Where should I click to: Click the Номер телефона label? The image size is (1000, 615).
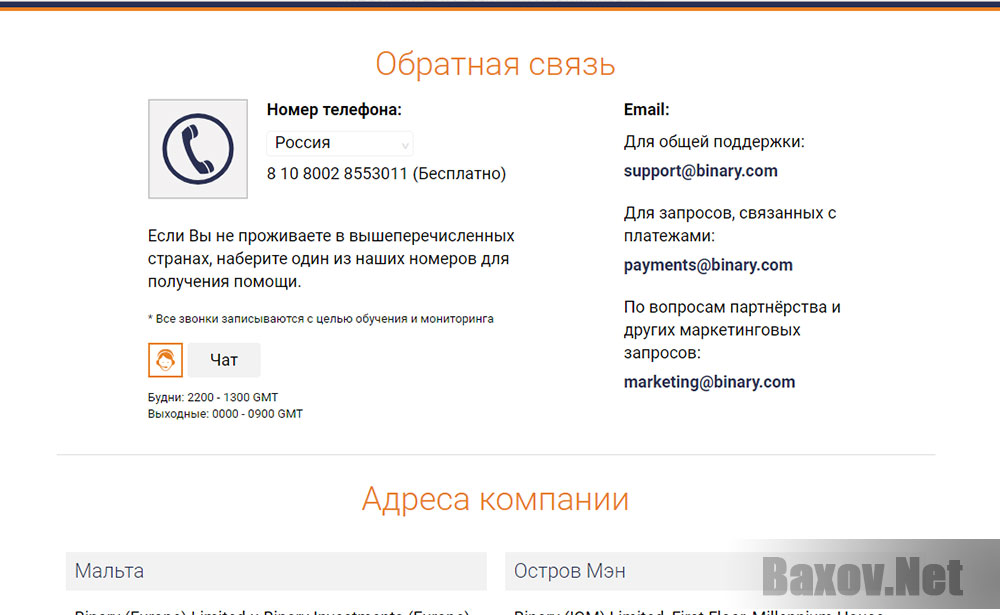click(x=334, y=110)
